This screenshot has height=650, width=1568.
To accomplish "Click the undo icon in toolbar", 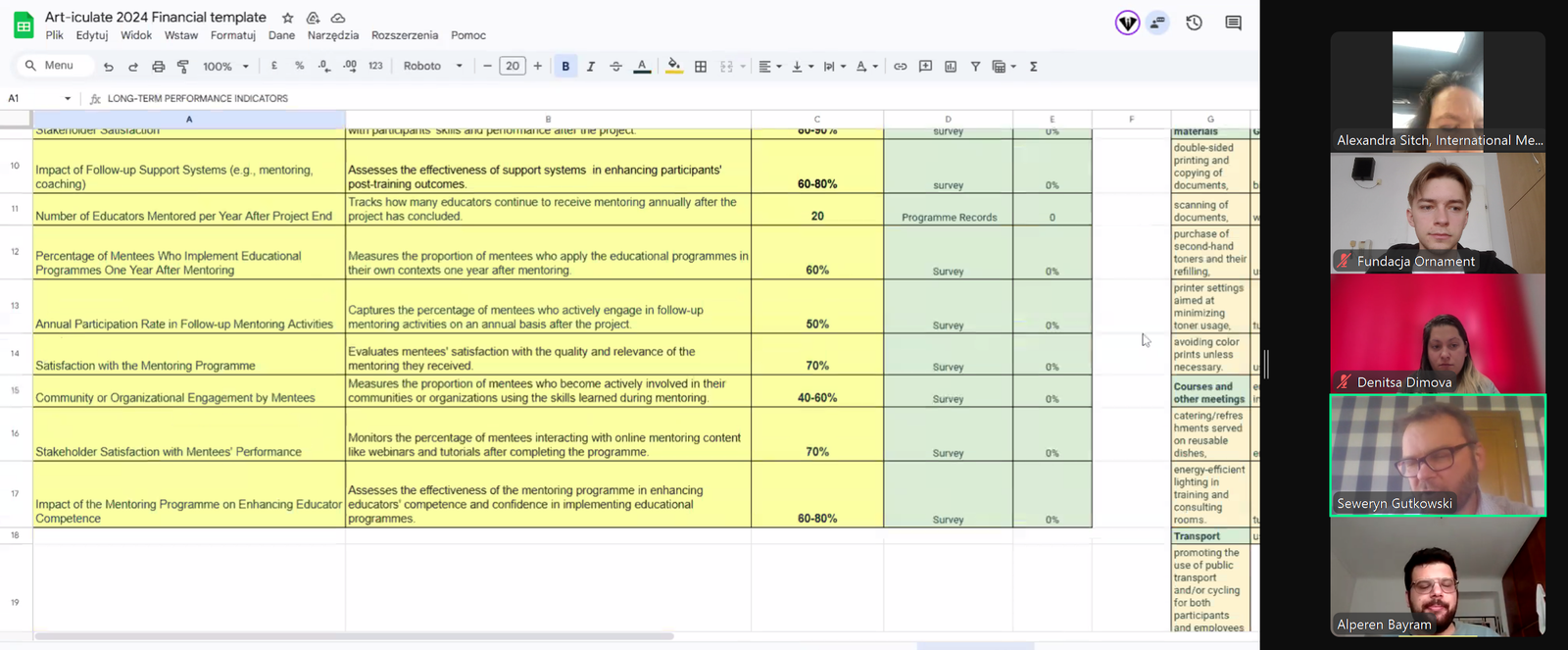I will 108,67.
